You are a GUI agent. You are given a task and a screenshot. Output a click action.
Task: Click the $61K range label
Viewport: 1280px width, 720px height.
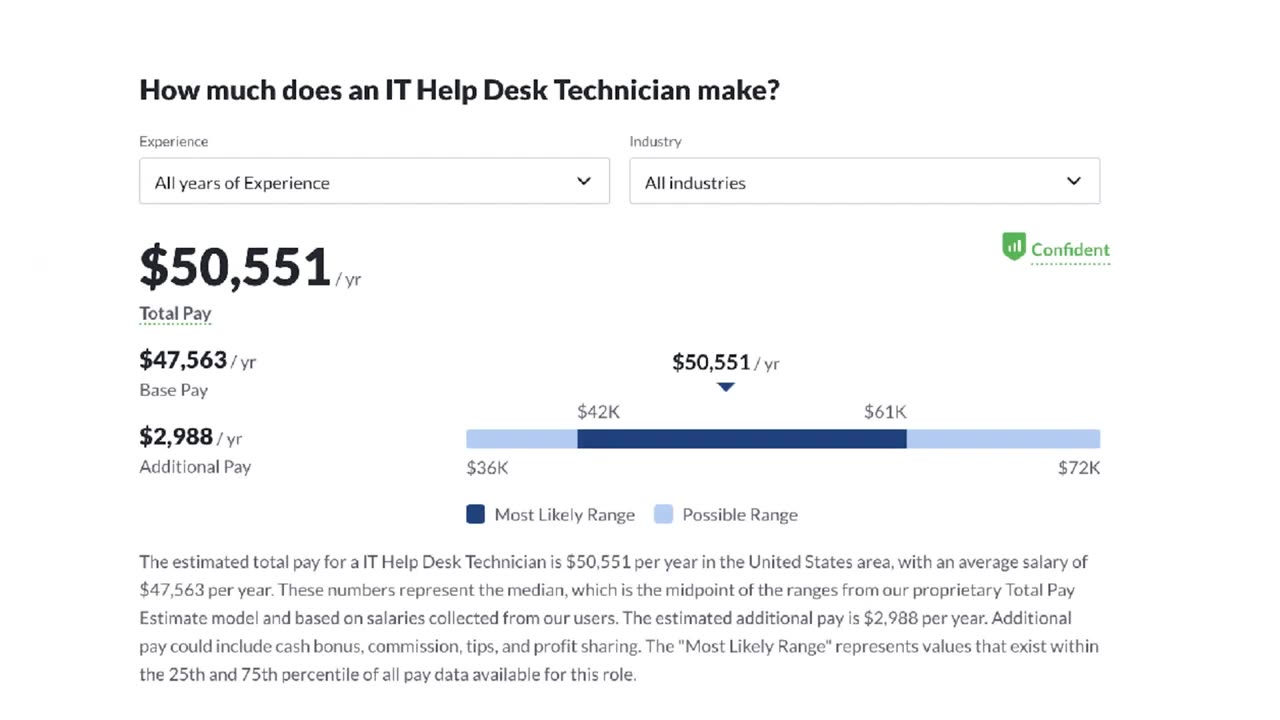[x=885, y=411]
